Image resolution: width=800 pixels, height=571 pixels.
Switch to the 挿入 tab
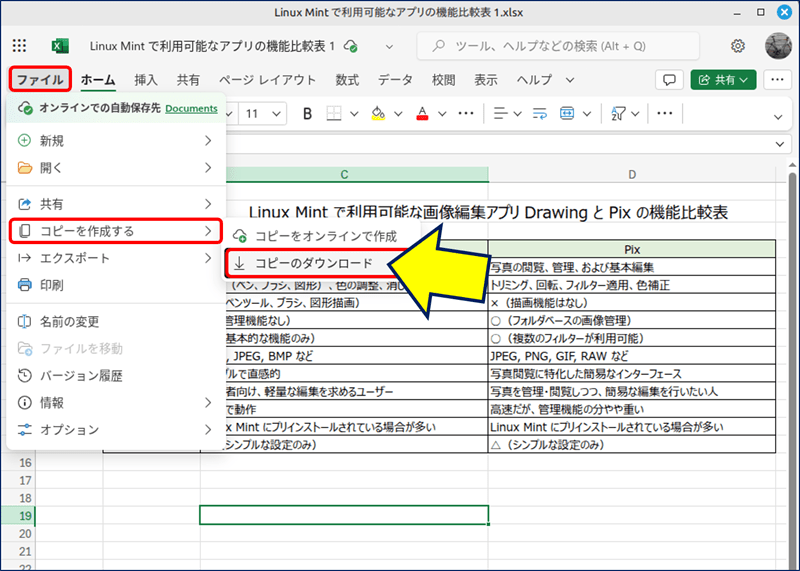146,80
